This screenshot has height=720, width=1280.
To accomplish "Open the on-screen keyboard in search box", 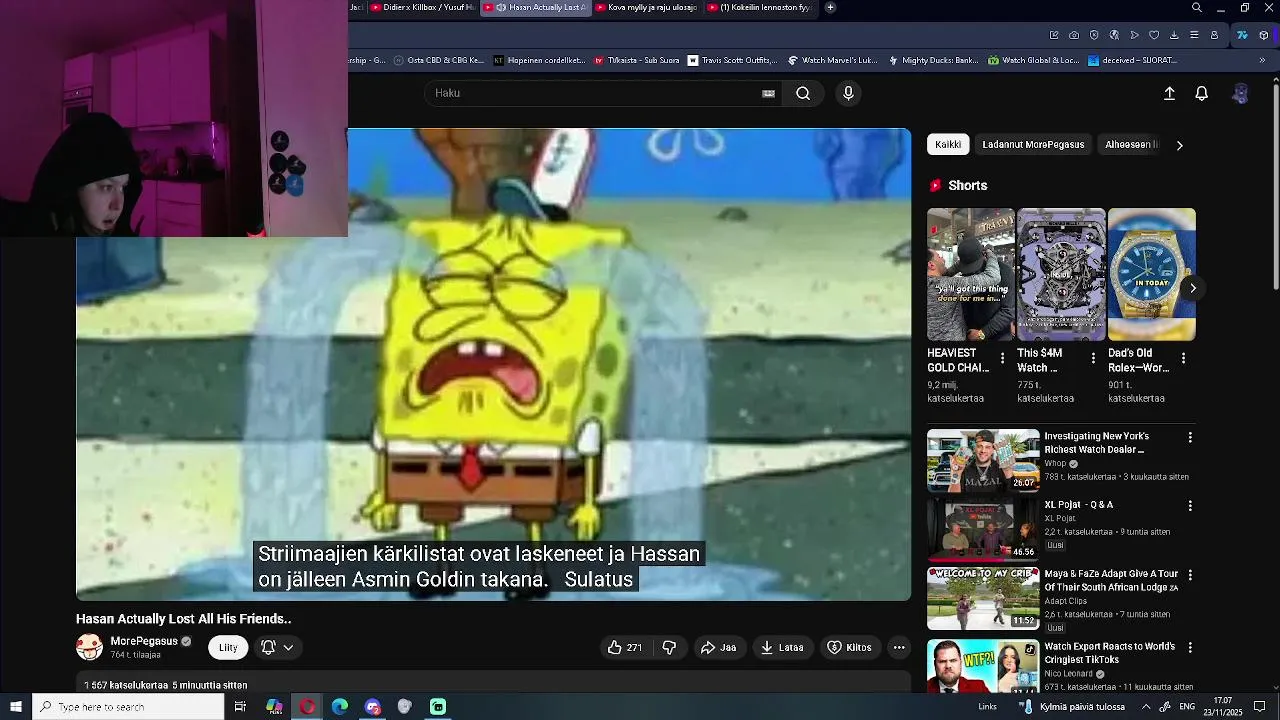I will pyautogui.click(x=768, y=93).
